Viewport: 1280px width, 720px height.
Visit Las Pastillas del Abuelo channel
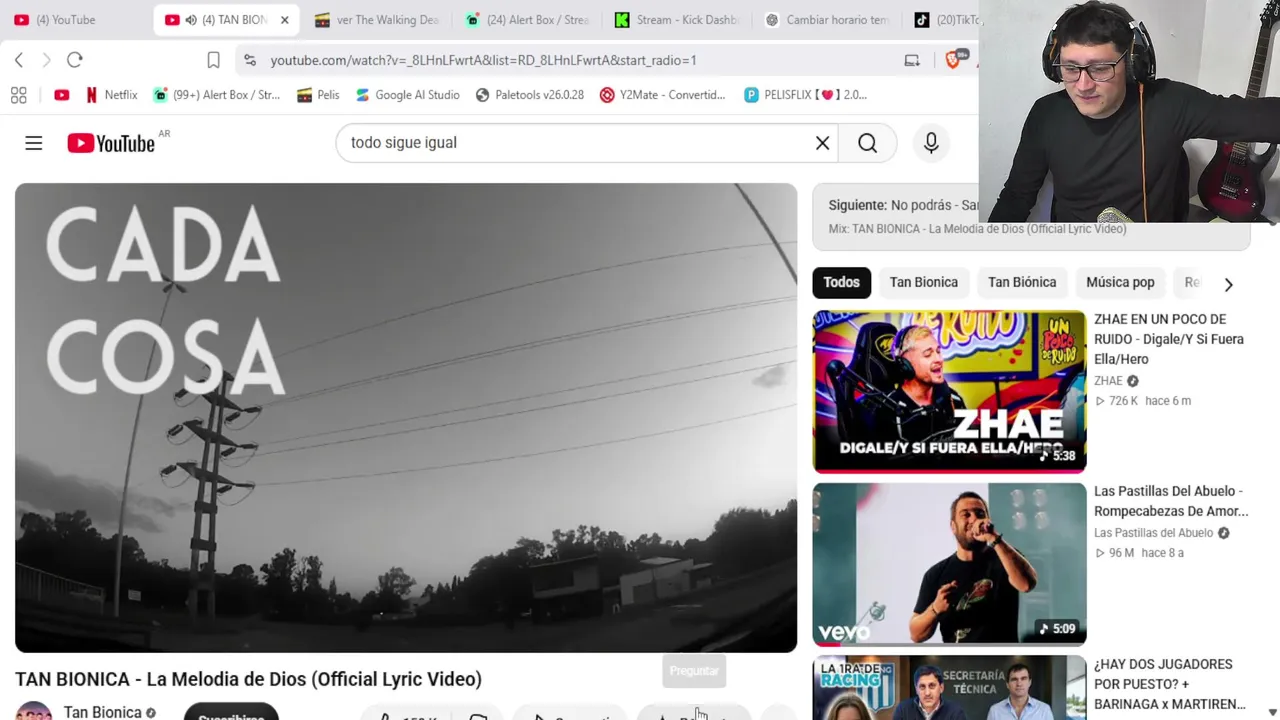(x=1153, y=533)
